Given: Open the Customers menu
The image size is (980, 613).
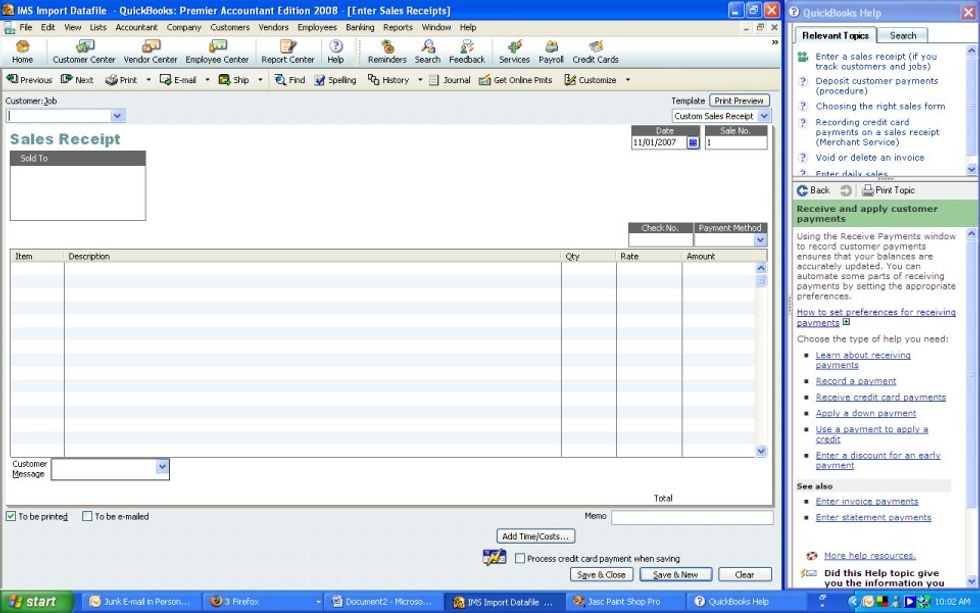Looking at the screenshot, I should pyautogui.click(x=229, y=27).
